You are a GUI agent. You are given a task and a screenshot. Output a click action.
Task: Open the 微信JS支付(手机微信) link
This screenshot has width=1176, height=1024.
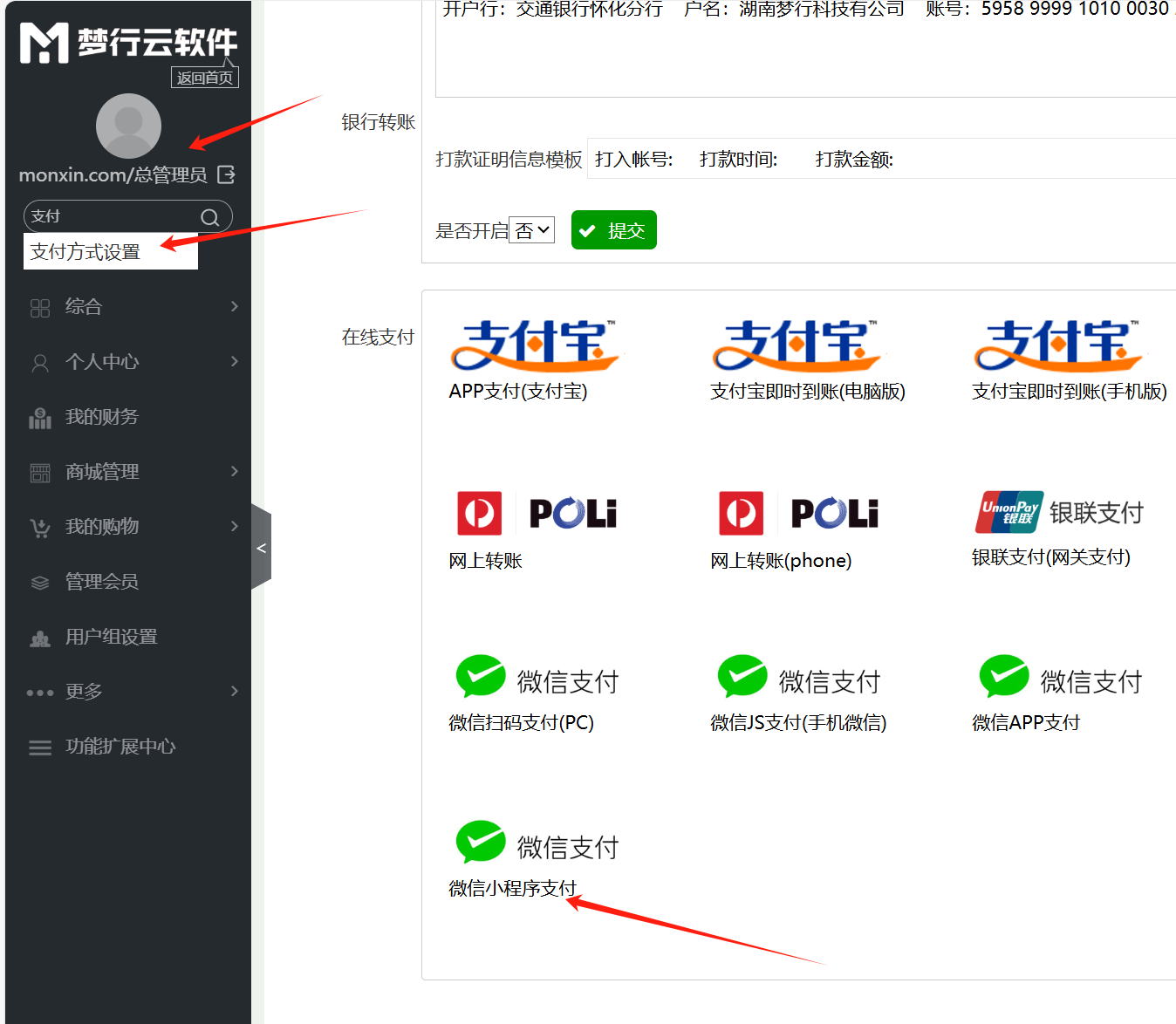(798, 723)
